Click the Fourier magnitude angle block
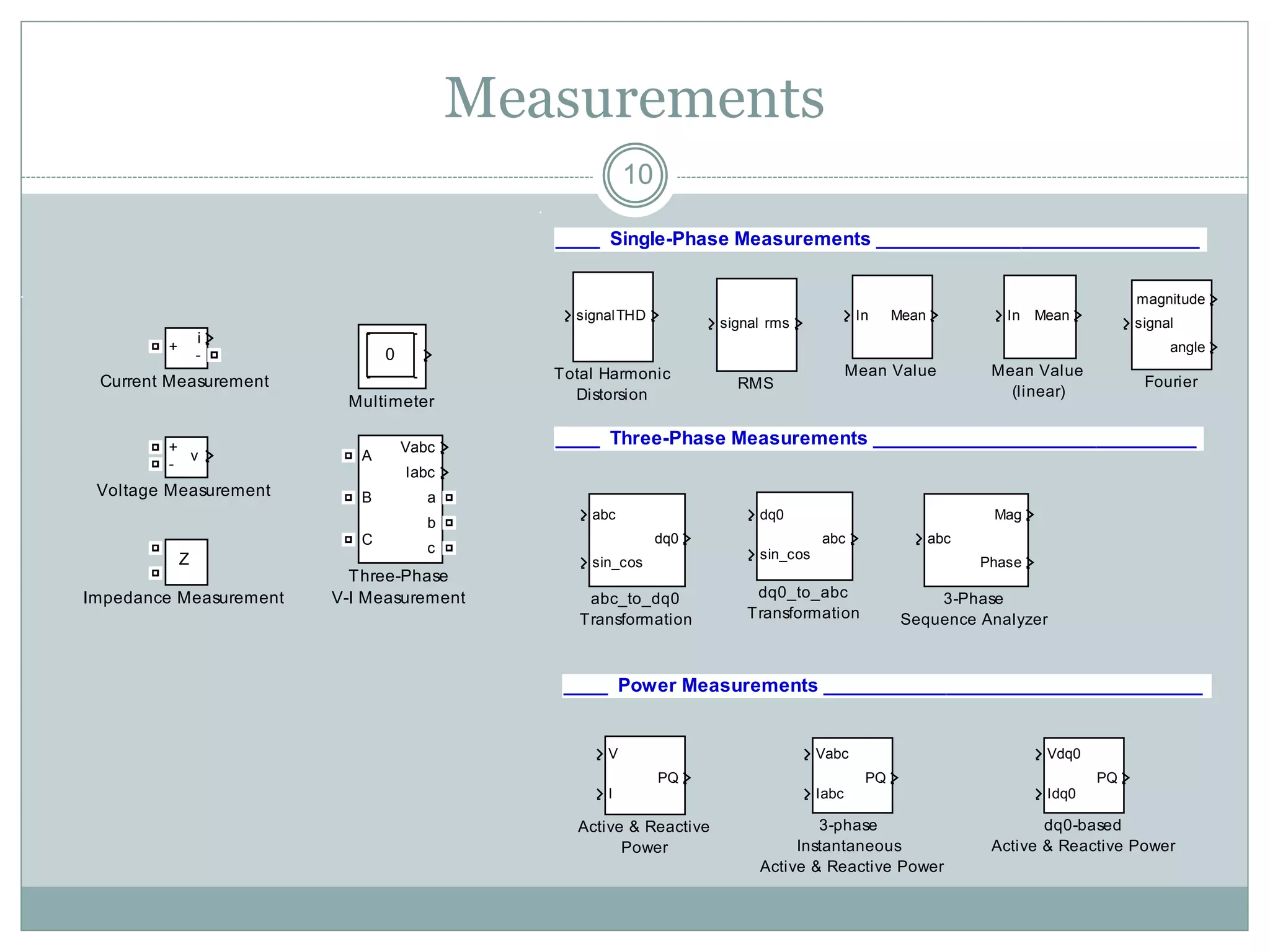 pyautogui.click(x=1171, y=324)
